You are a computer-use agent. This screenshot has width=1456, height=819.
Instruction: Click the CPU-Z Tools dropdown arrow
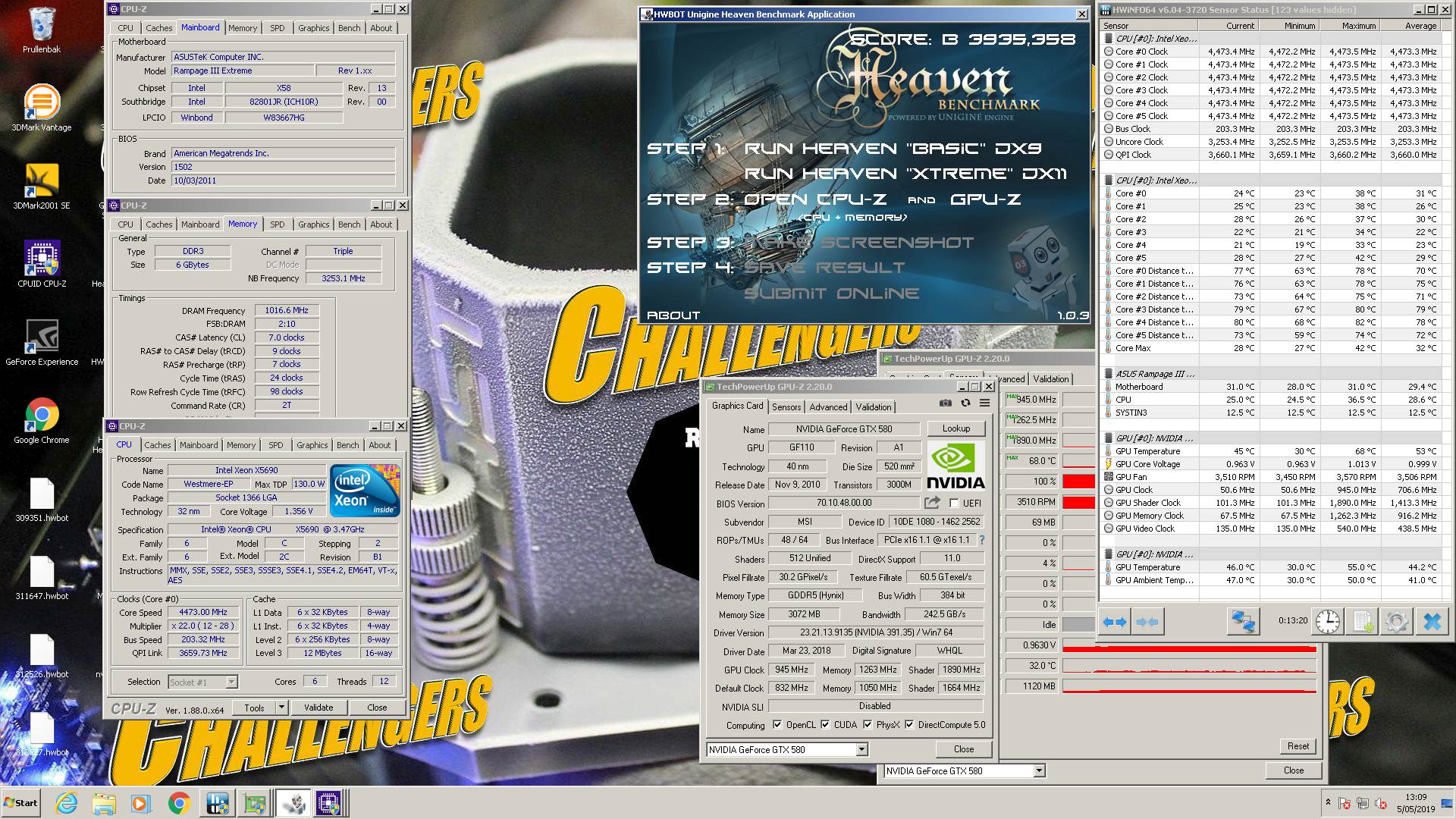(281, 707)
